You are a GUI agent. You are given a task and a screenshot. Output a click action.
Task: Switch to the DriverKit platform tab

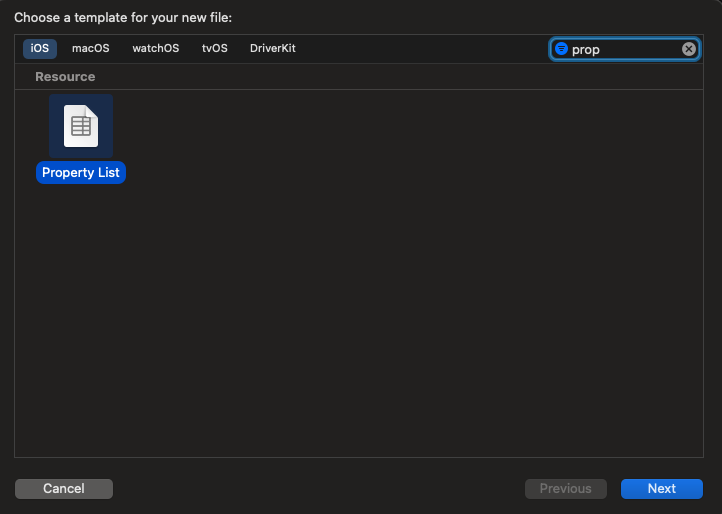[x=273, y=48]
